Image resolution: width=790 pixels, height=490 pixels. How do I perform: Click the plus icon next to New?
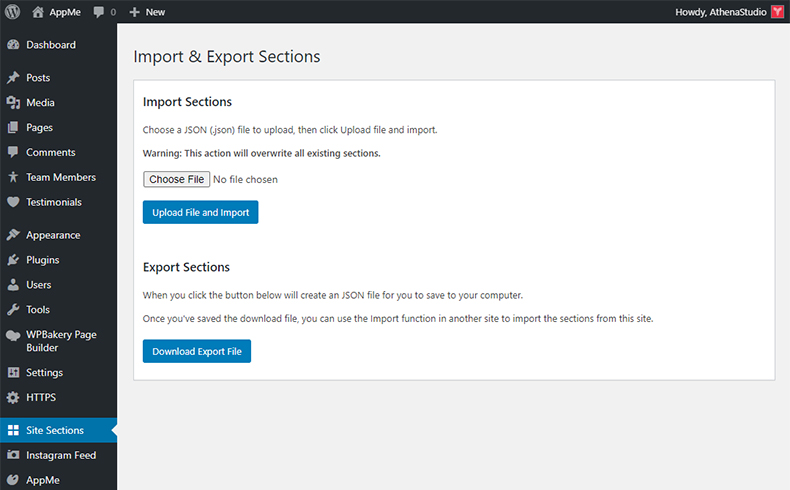(x=134, y=12)
